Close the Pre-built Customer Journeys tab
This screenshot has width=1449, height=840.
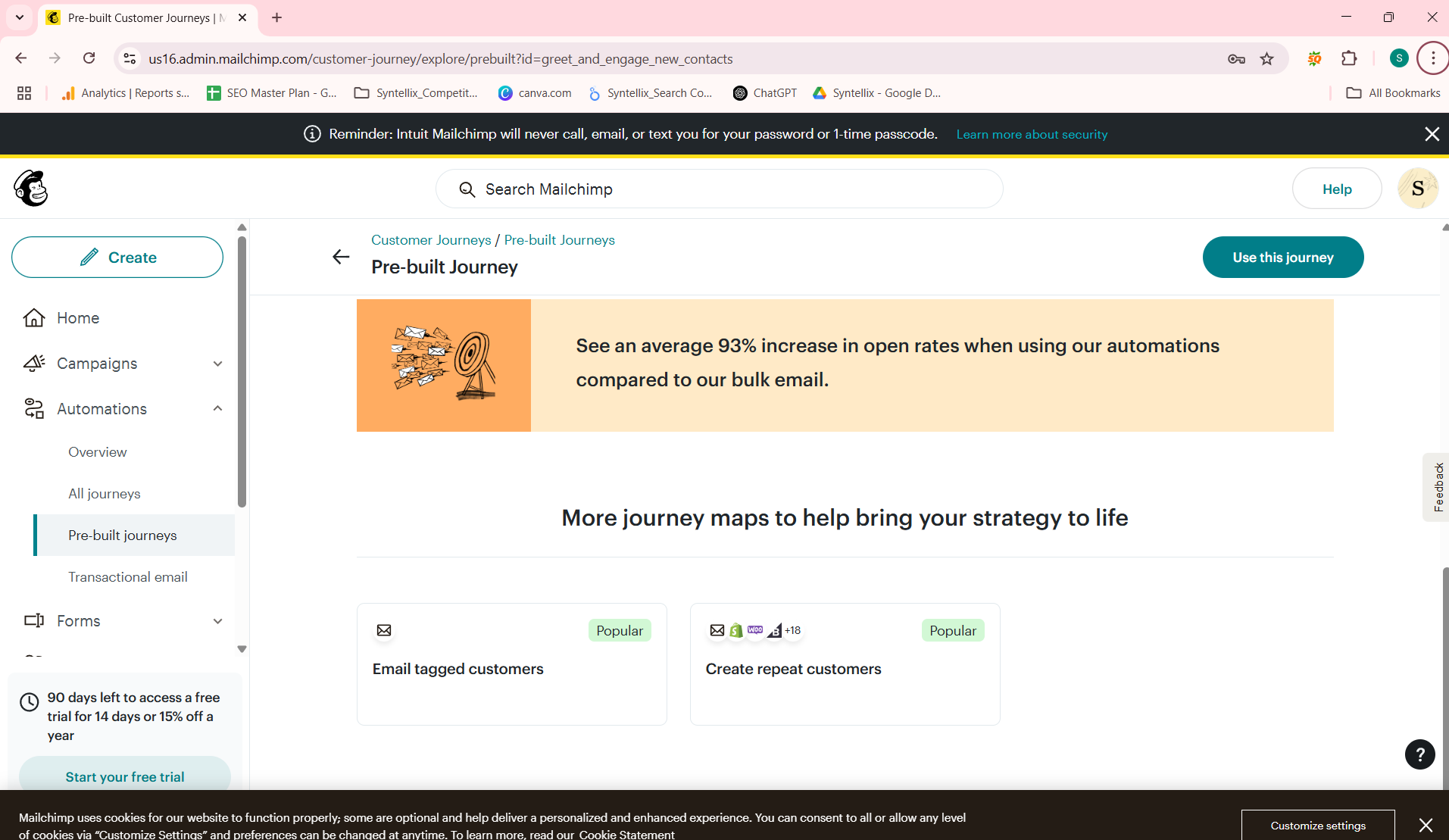click(x=242, y=17)
